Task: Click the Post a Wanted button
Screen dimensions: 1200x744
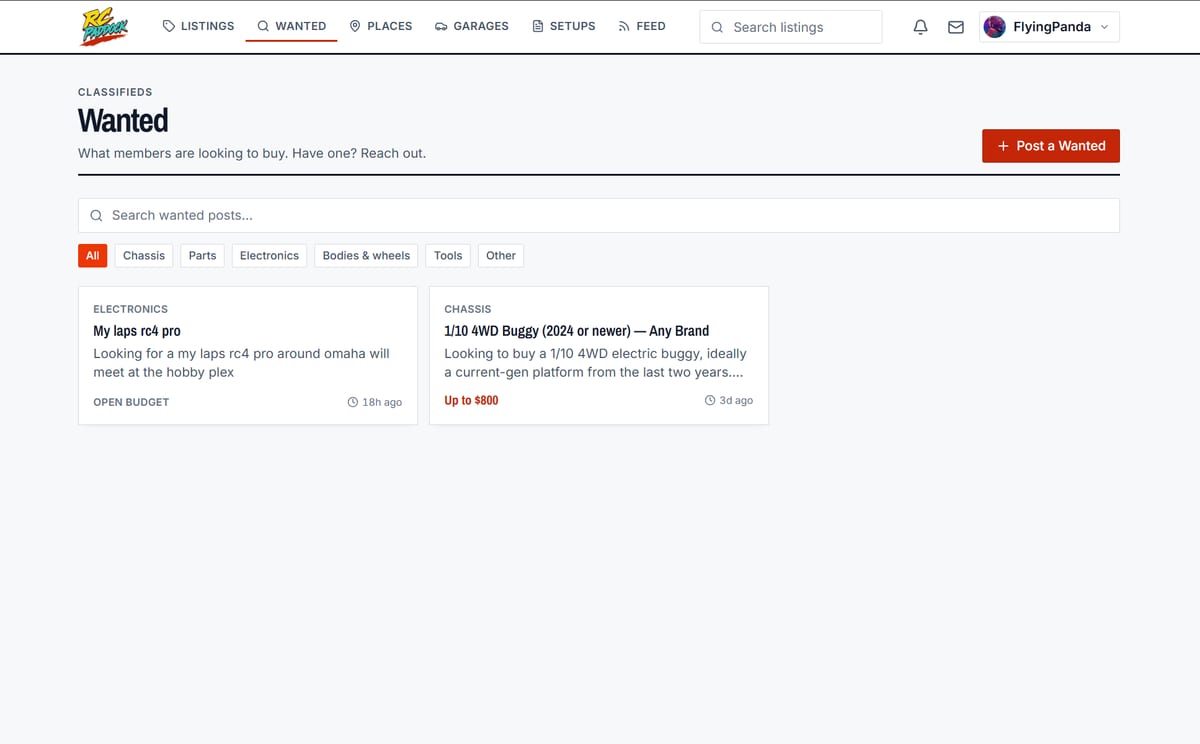Action: 1051,146
